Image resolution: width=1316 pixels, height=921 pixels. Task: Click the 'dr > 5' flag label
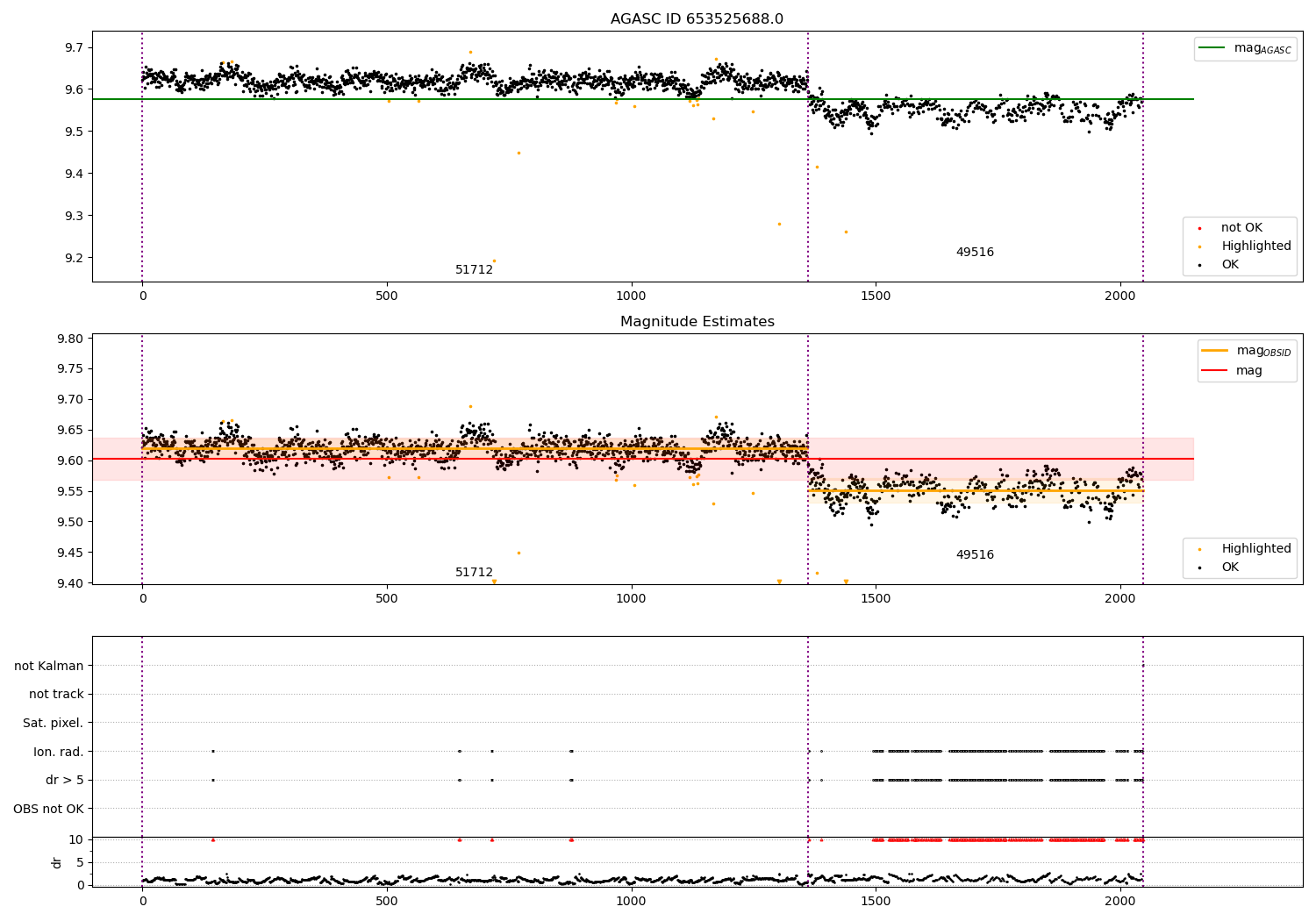pyautogui.click(x=65, y=781)
